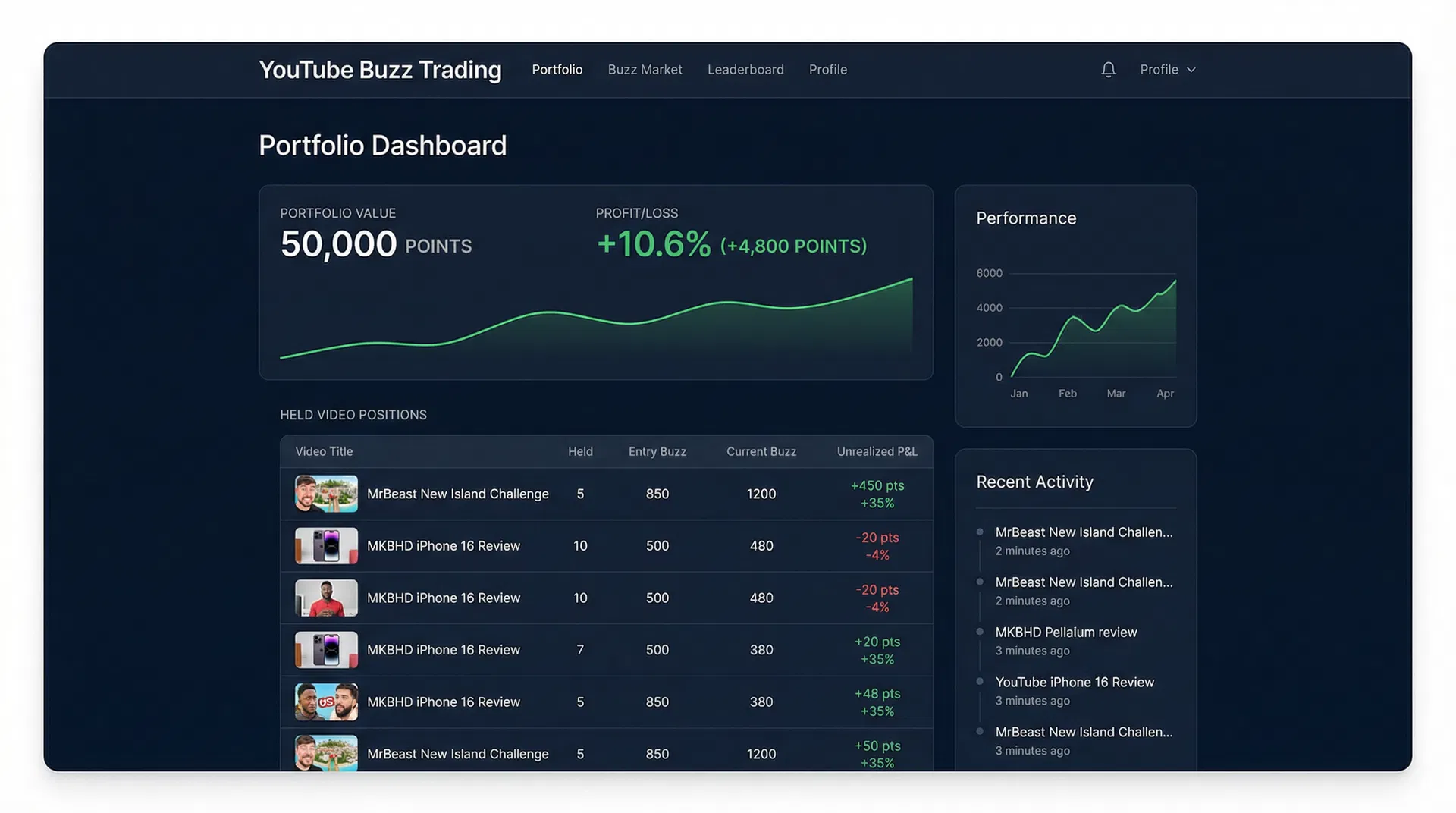Click the (+4,800 POINTS) label
The width and height of the screenshot is (1456, 813).
coord(793,246)
